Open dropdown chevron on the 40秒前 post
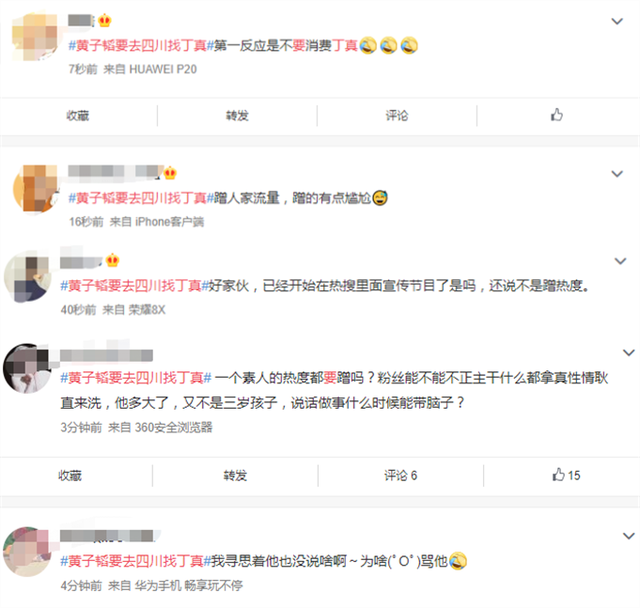Screen dimensions: 640x608 (620, 261)
